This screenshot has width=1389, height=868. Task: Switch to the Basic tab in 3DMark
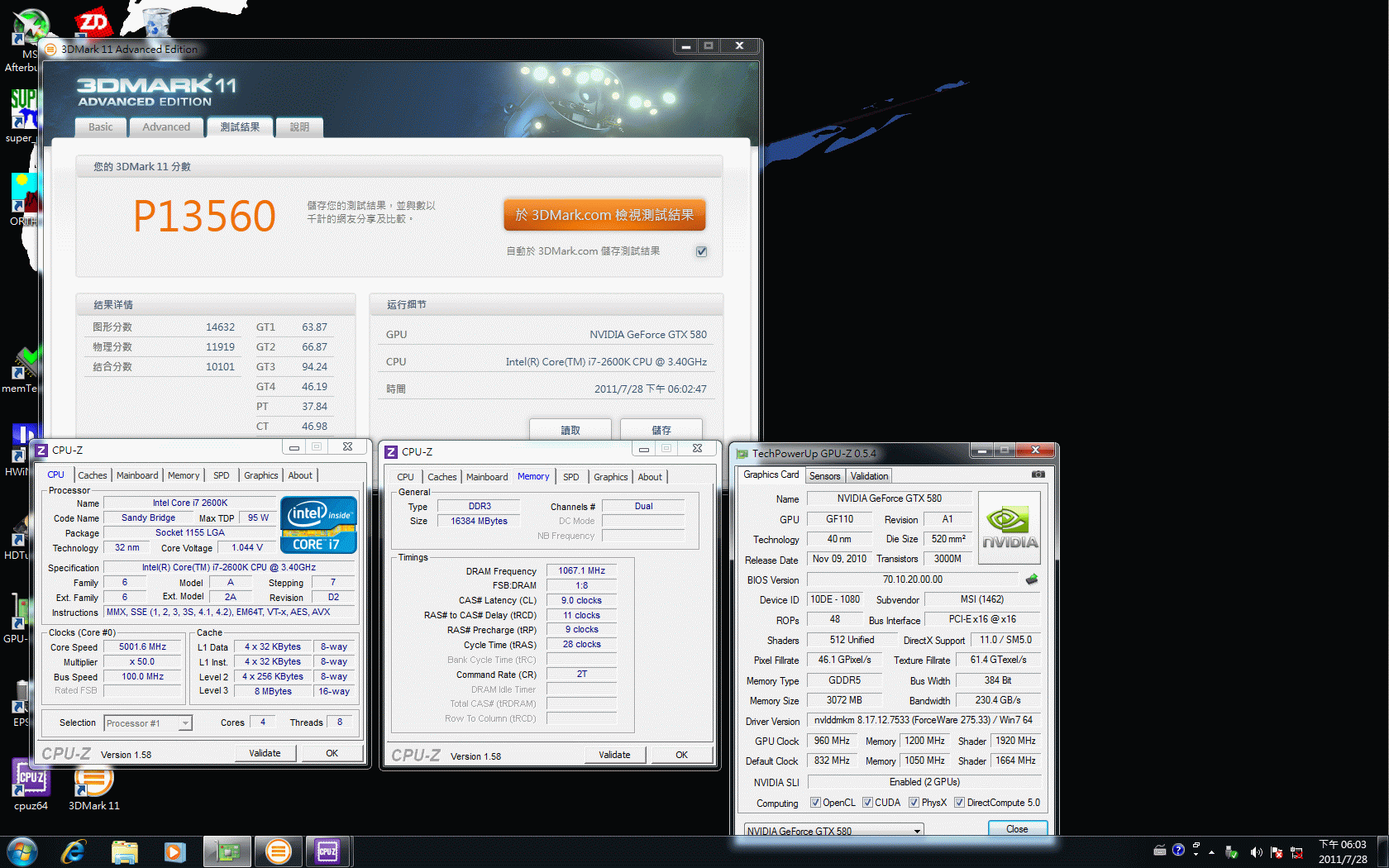pyautogui.click(x=101, y=126)
